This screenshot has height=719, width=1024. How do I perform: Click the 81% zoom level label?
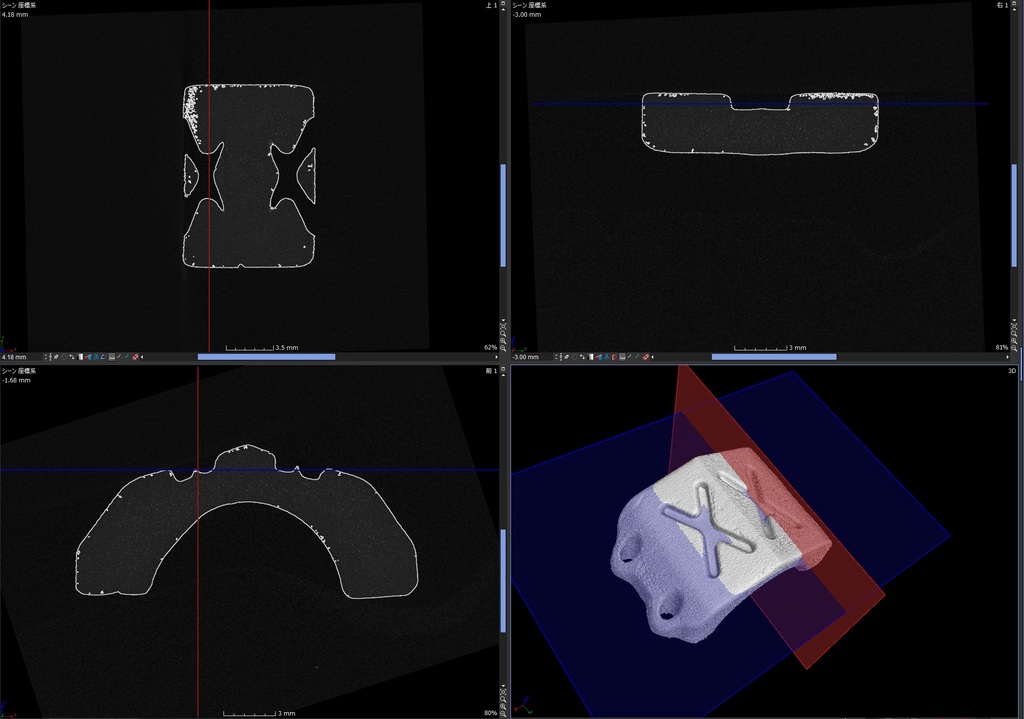1001,348
